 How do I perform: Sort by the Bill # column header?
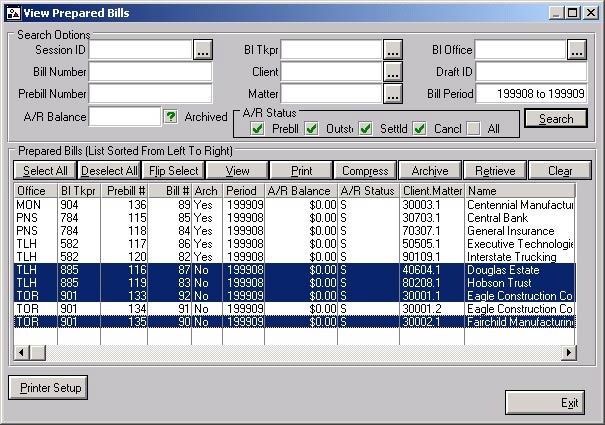169,191
